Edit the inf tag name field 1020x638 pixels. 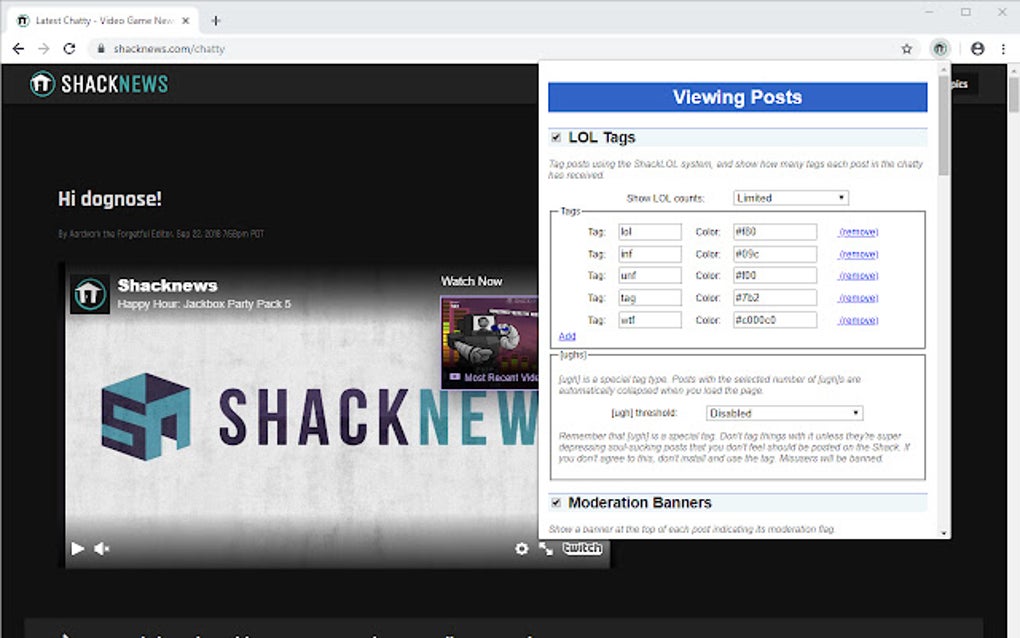click(x=650, y=254)
